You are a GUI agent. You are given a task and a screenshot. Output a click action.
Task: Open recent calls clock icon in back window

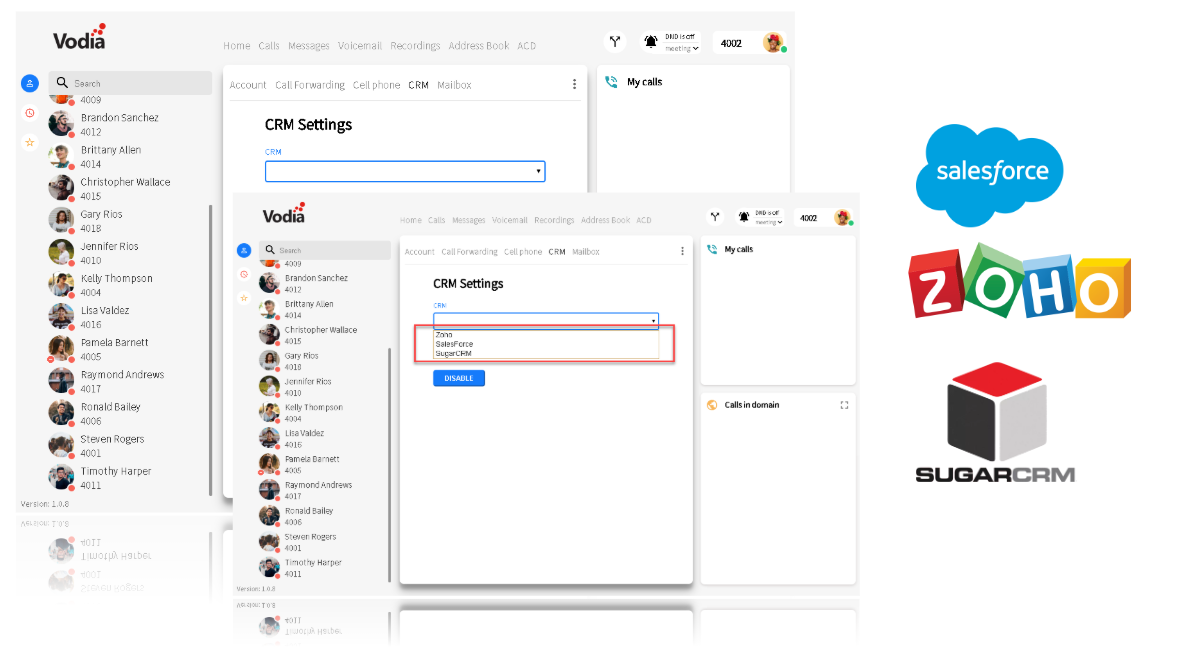tap(30, 113)
